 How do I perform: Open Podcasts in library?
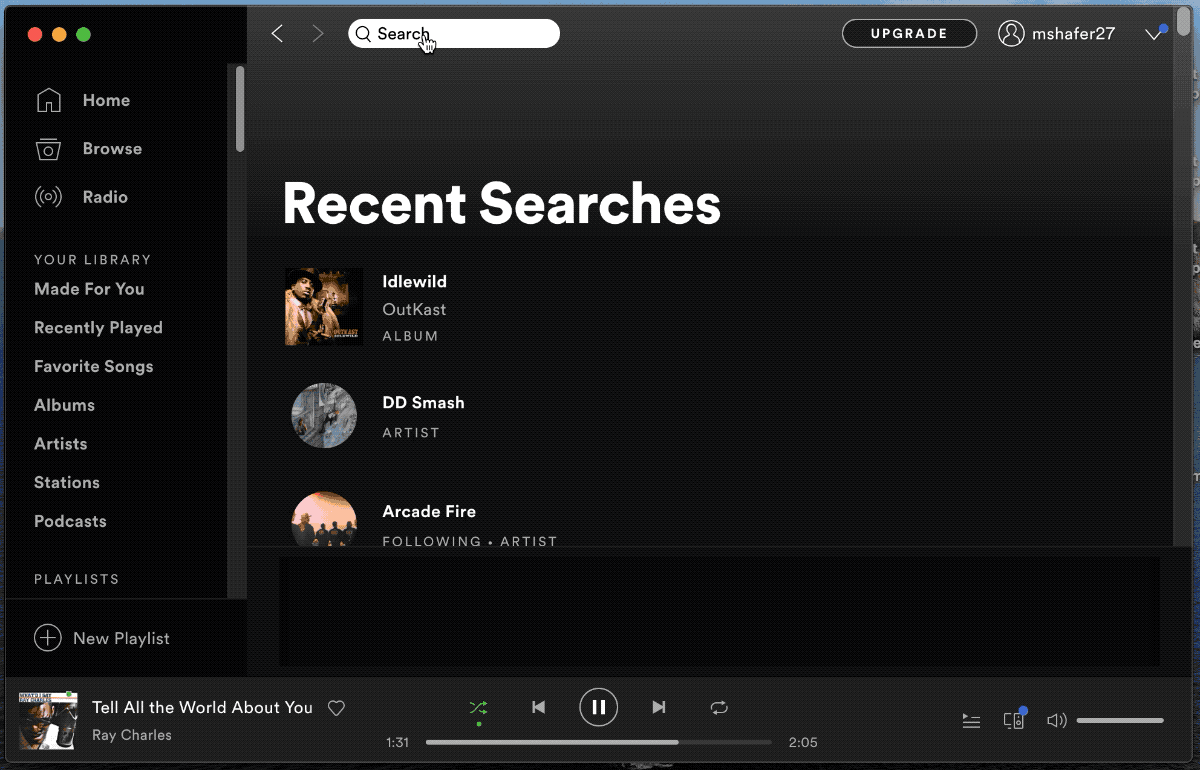pyautogui.click(x=70, y=521)
